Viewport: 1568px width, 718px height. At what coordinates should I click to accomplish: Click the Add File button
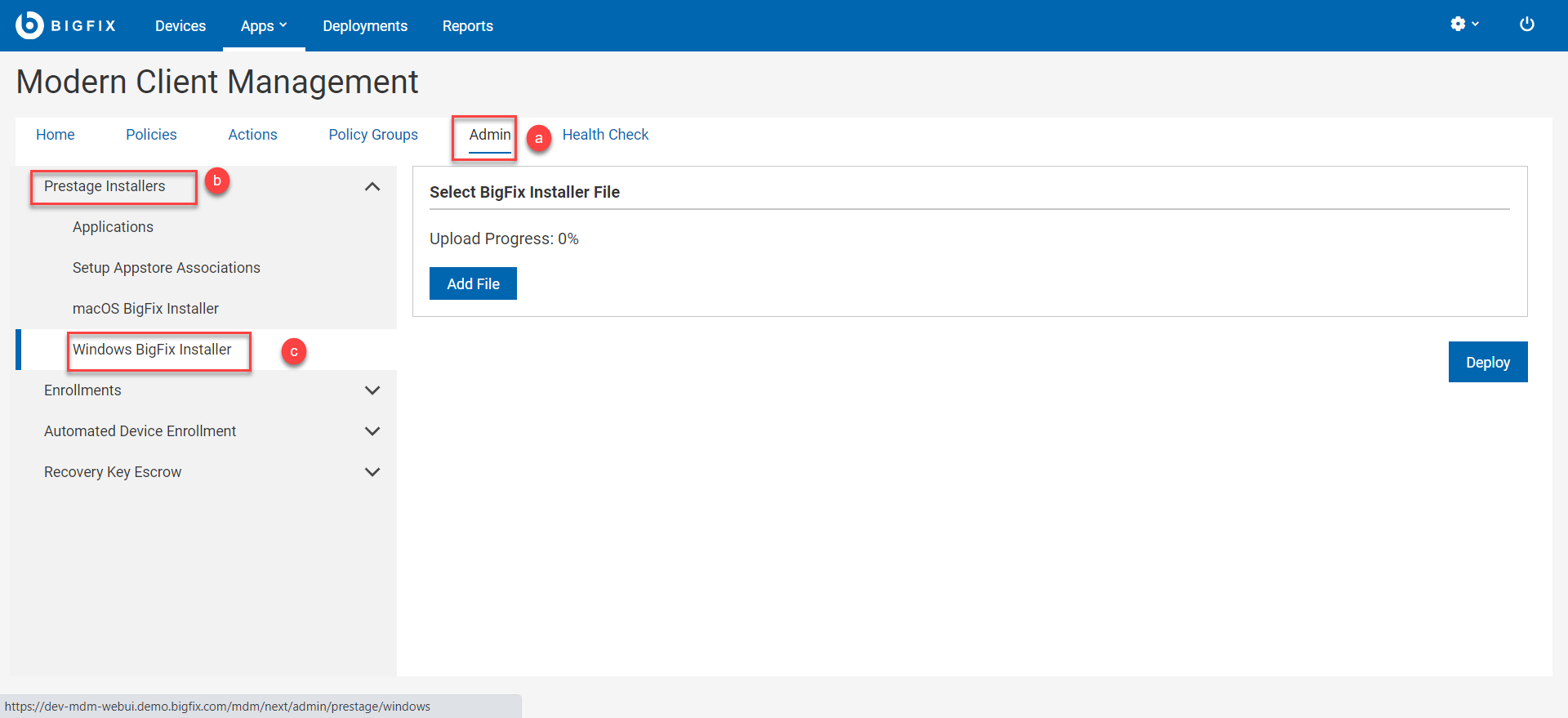[x=473, y=283]
